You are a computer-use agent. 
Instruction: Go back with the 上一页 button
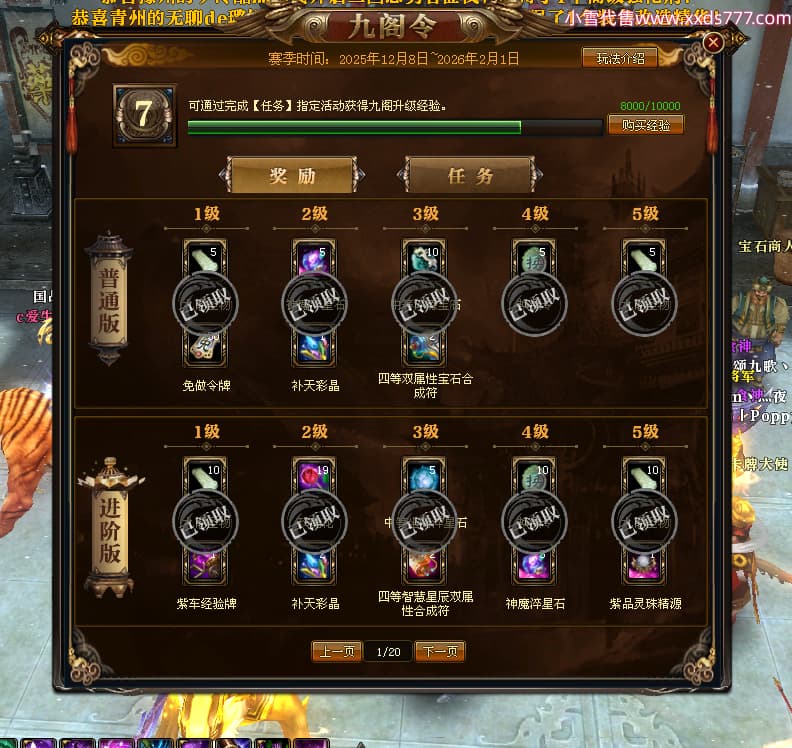[337, 652]
